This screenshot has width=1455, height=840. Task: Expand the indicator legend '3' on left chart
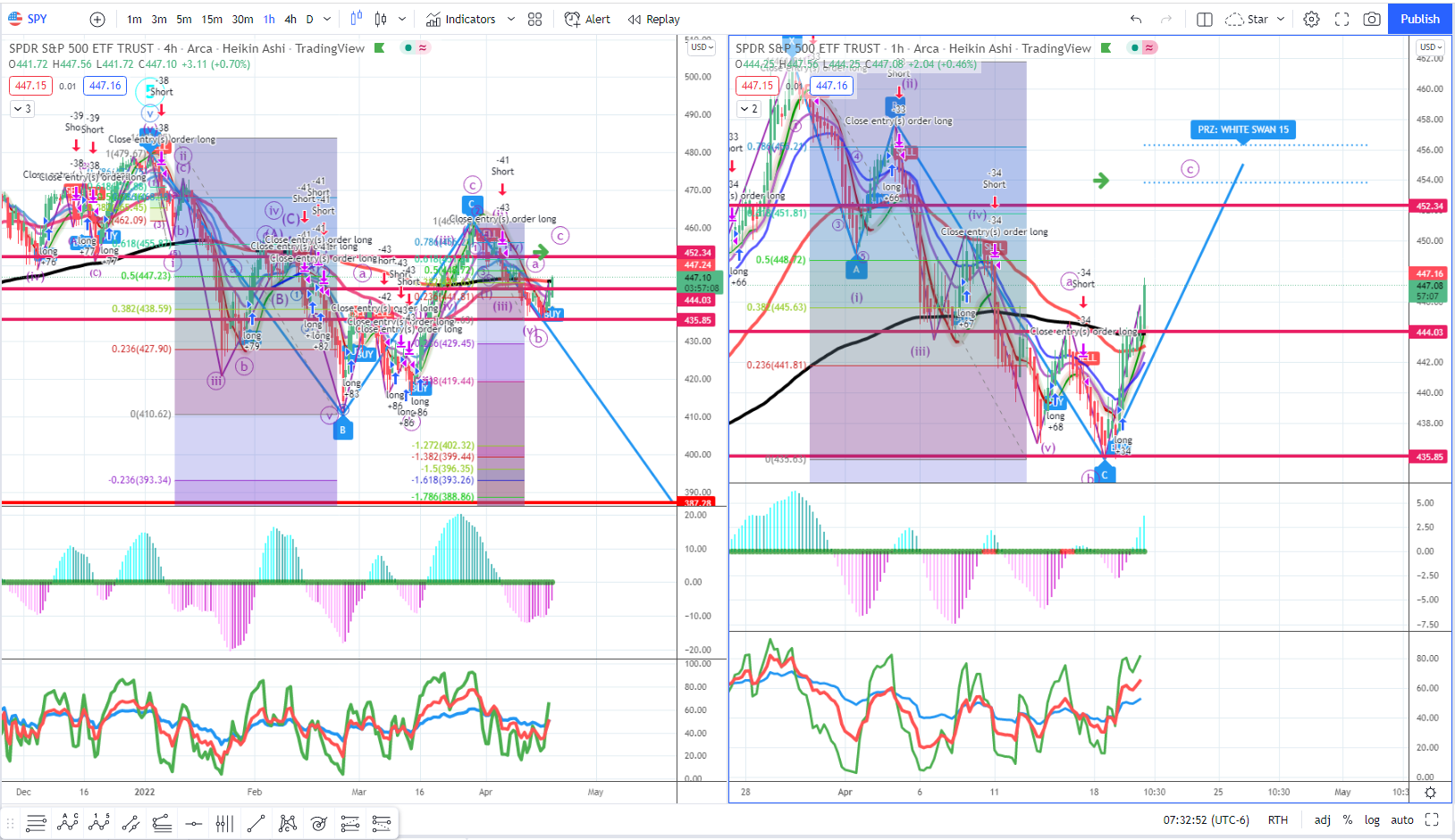(x=22, y=109)
